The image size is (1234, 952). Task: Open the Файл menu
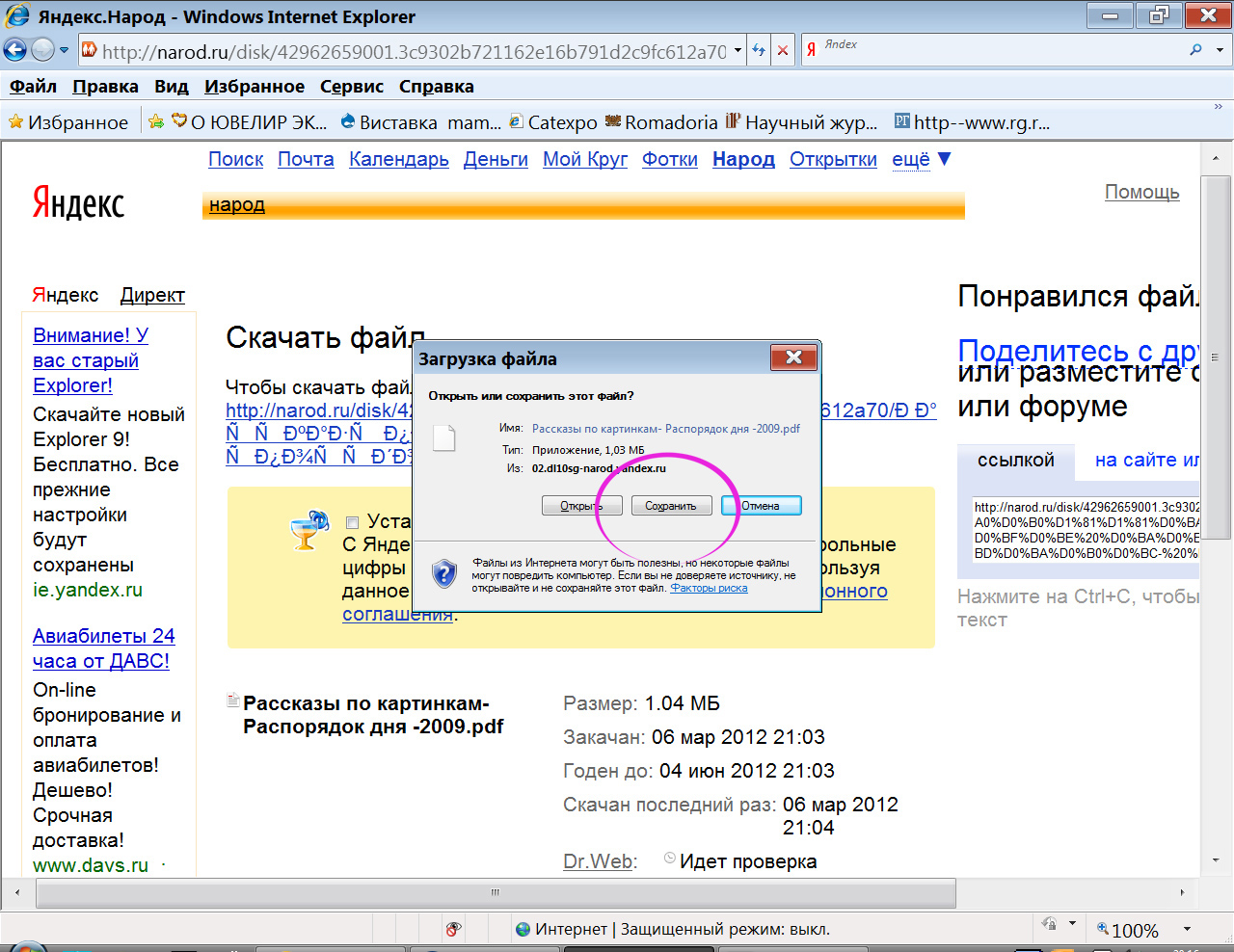[x=34, y=87]
